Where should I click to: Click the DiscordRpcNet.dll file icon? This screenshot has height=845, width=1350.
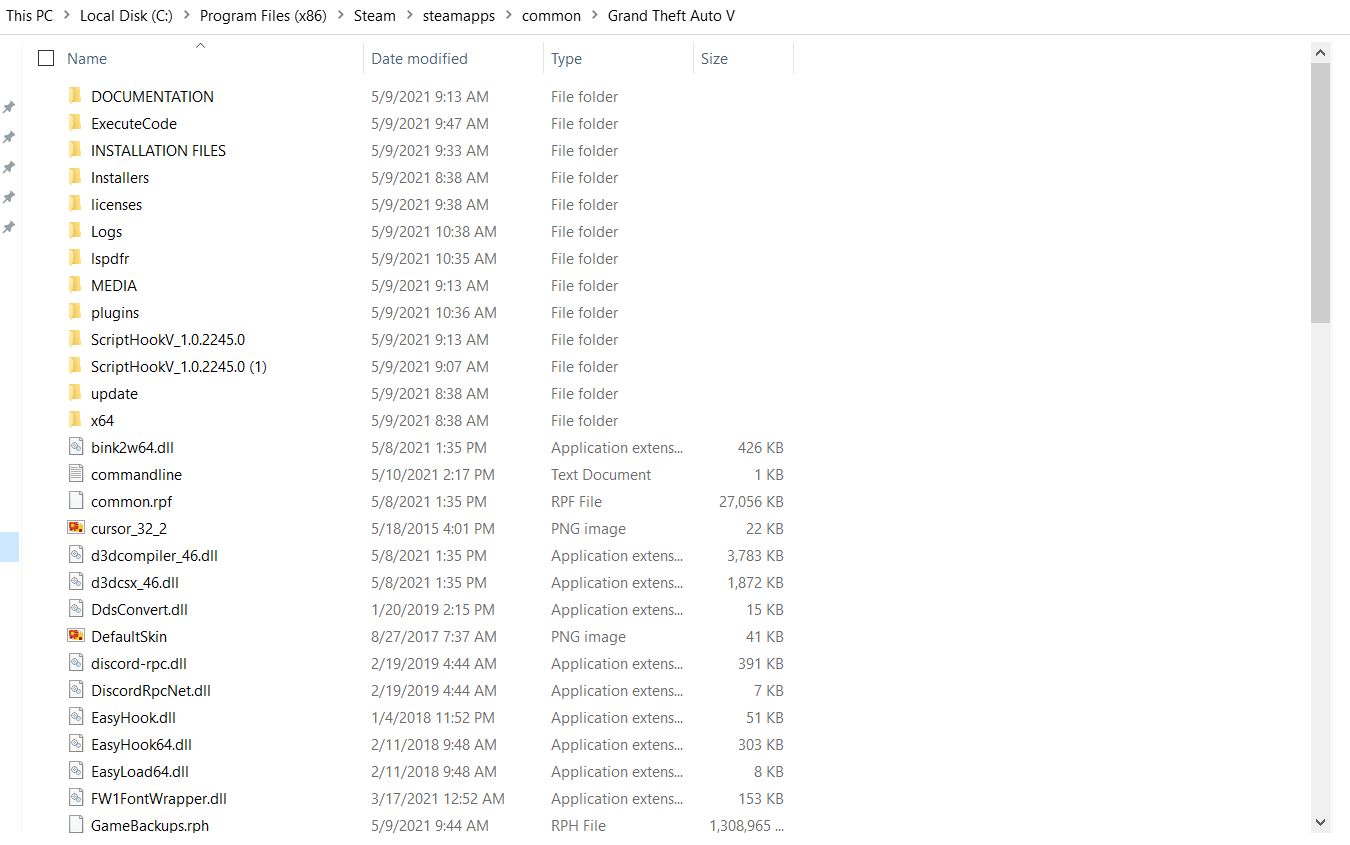(75, 690)
